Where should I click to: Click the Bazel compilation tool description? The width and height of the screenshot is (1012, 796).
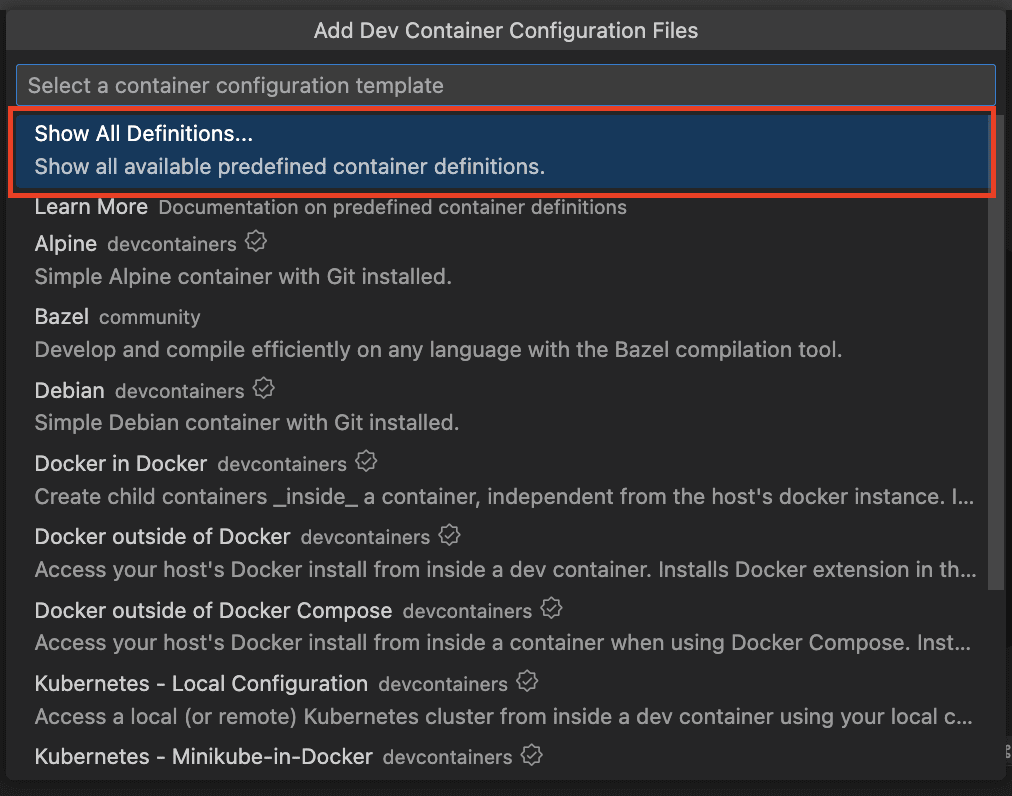tap(438, 350)
